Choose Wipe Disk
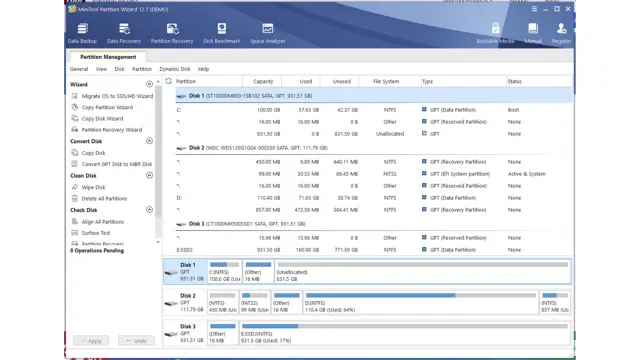Viewport: 640px width, 360px height. [x=89, y=187]
